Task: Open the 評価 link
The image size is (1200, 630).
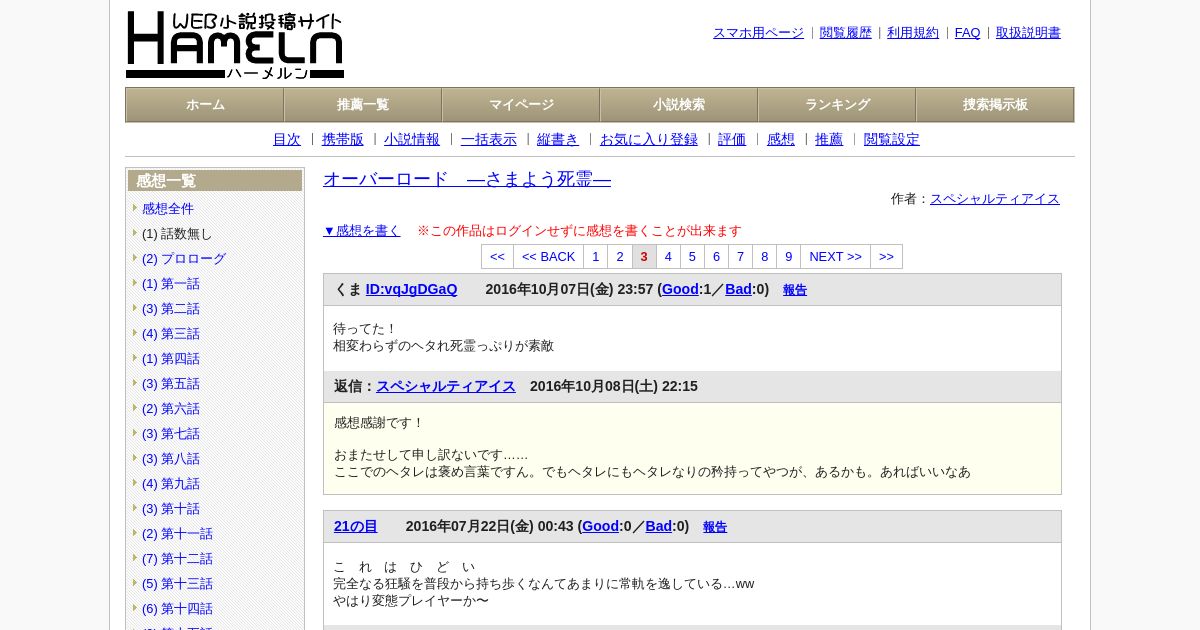Action: click(732, 140)
